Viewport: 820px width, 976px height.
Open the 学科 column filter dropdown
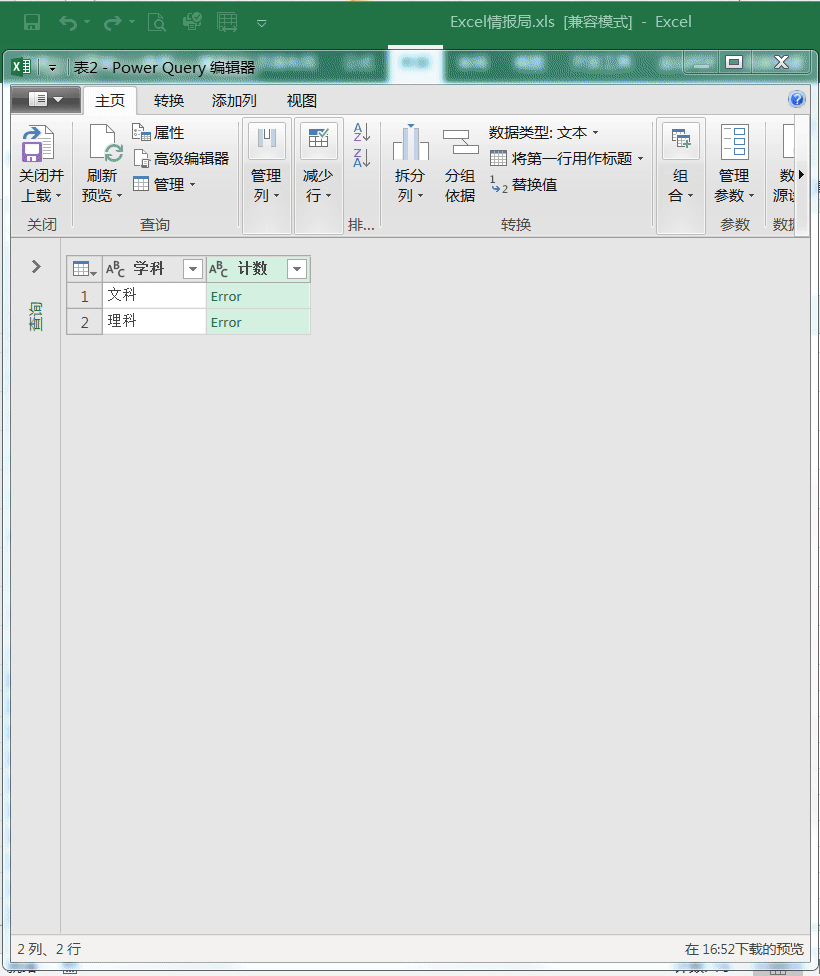193,269
